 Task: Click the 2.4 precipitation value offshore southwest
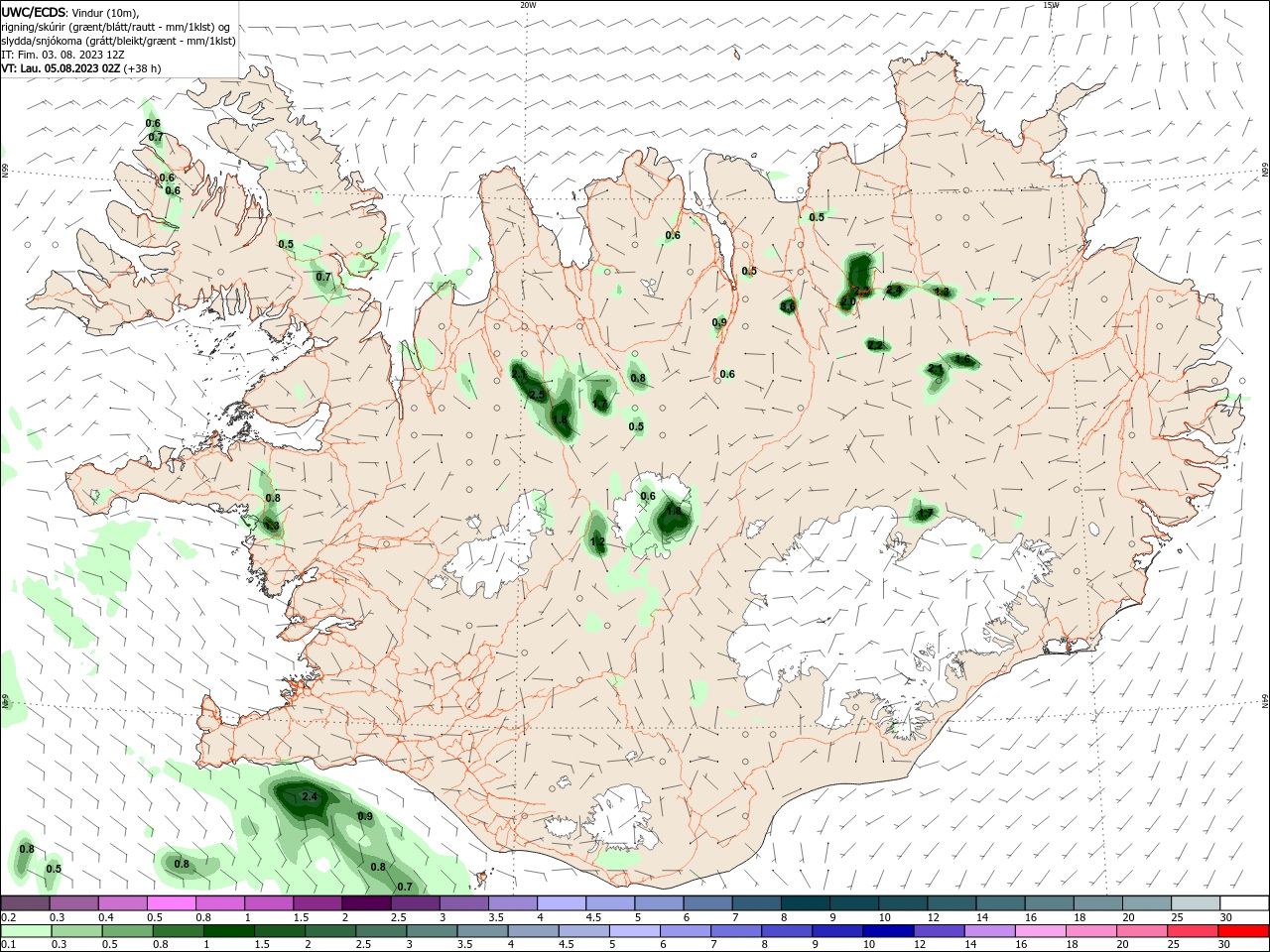tap(309, 796)
